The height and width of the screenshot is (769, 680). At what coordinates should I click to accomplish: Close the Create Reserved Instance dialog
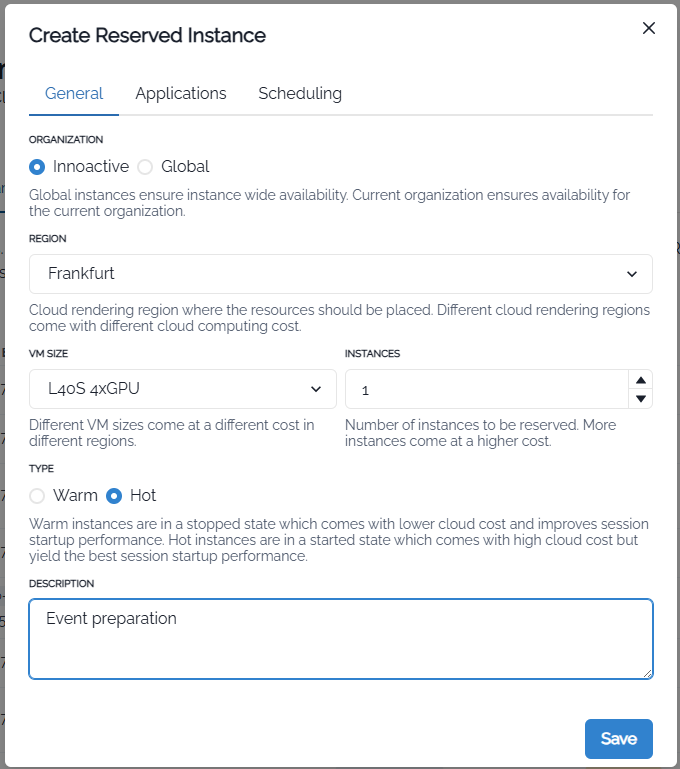coord(648,28)
